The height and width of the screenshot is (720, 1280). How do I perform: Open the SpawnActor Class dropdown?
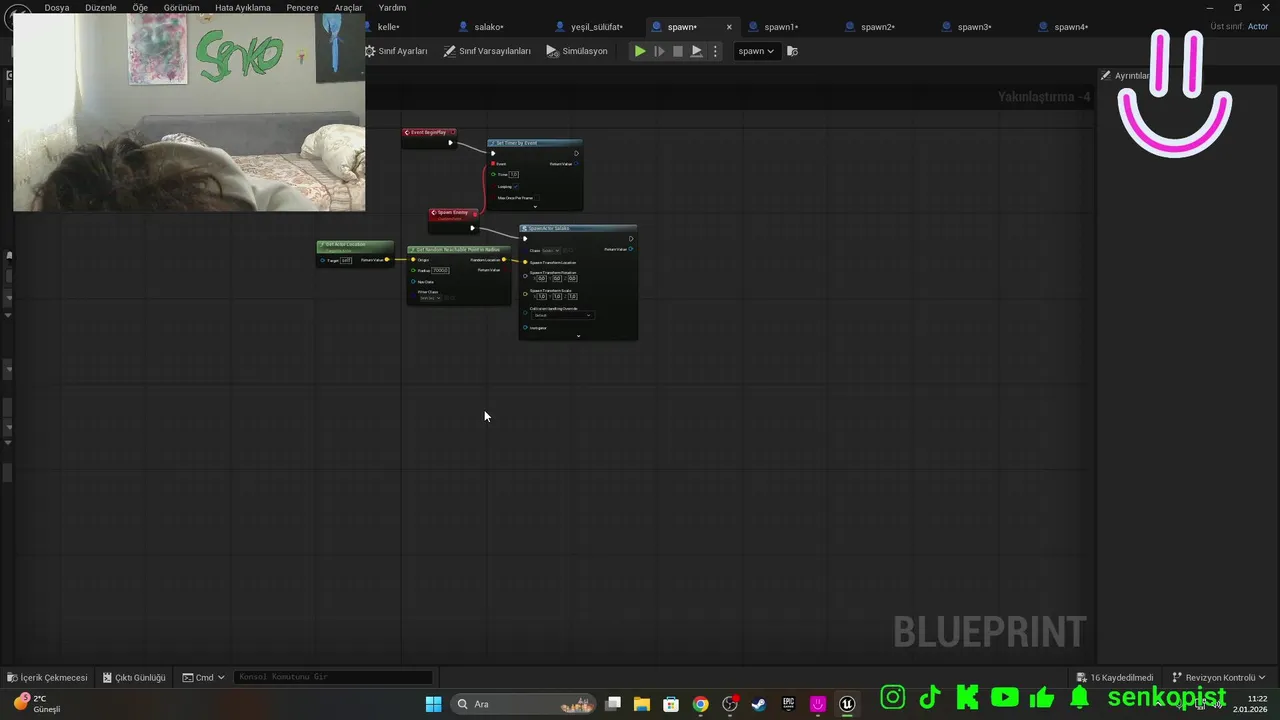tap(551, 251)
